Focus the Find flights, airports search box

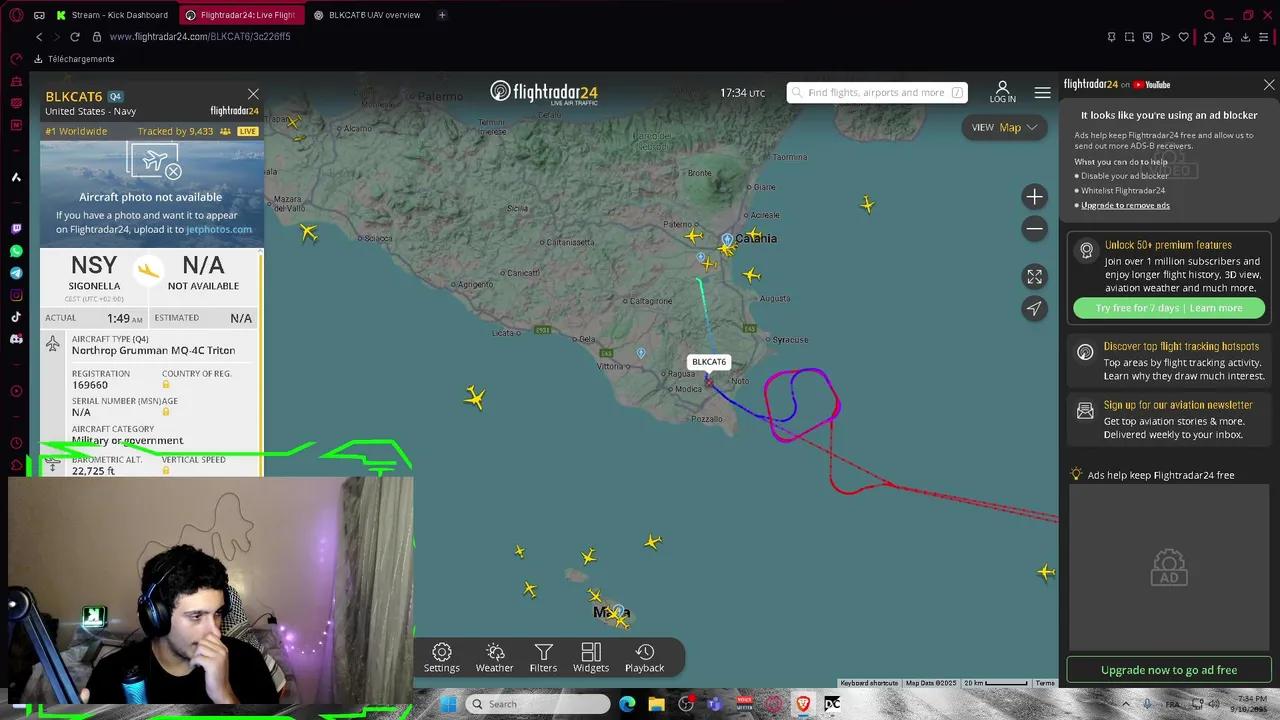point(877,92)
